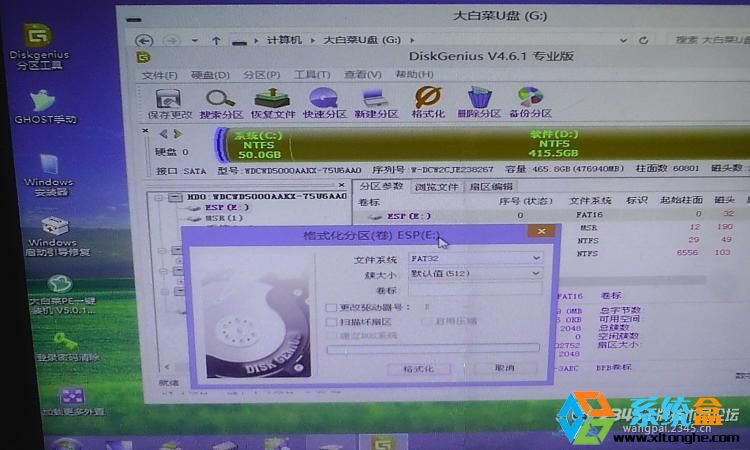The image size is (750, 450).
Task: Click 搜索分区 magnifier toolbar icon
Action: click(221, 104)
